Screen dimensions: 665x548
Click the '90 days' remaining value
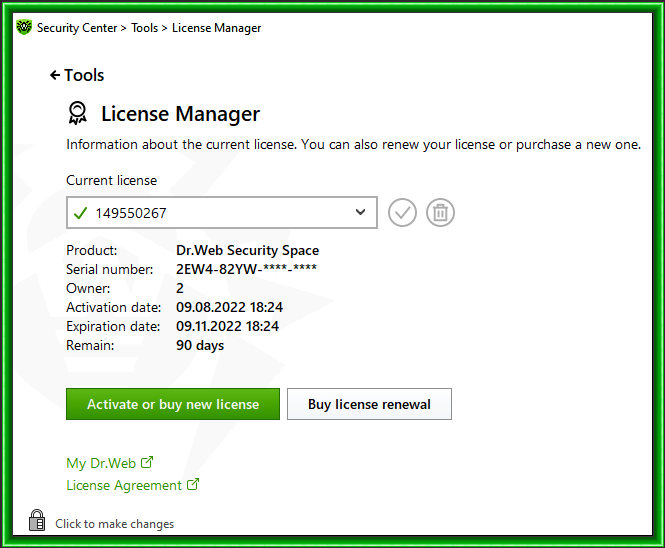[200, 345]
